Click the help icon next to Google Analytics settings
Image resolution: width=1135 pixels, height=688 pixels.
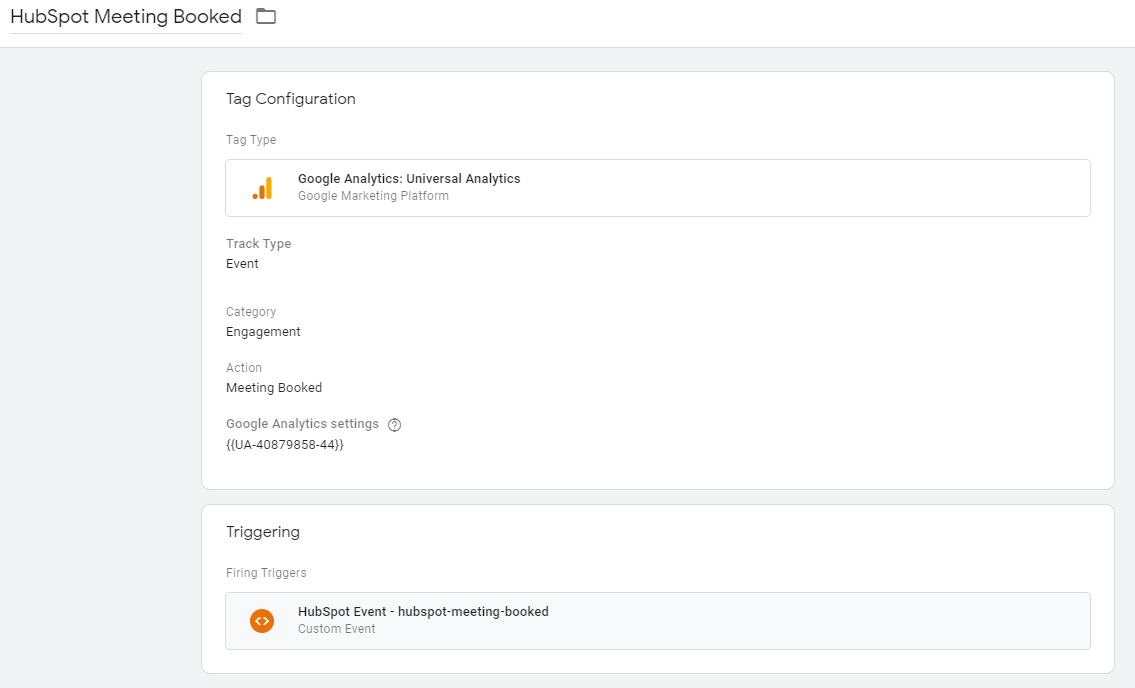coord(394,425)
